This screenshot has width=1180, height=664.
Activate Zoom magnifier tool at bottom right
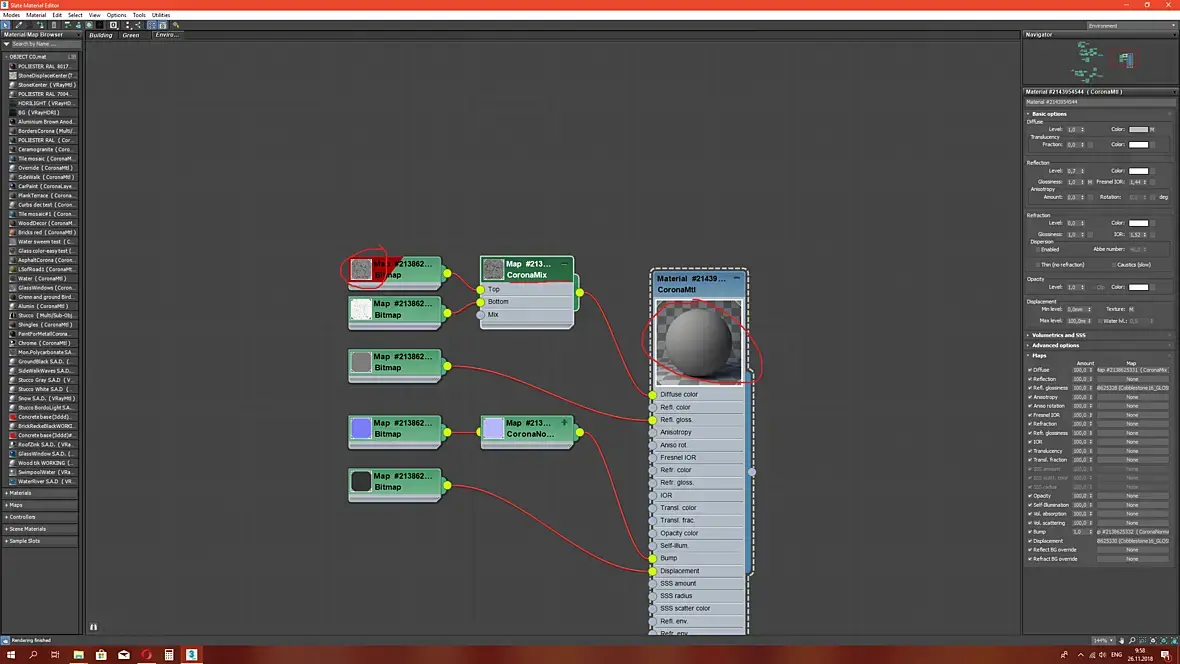point(1132,641)
